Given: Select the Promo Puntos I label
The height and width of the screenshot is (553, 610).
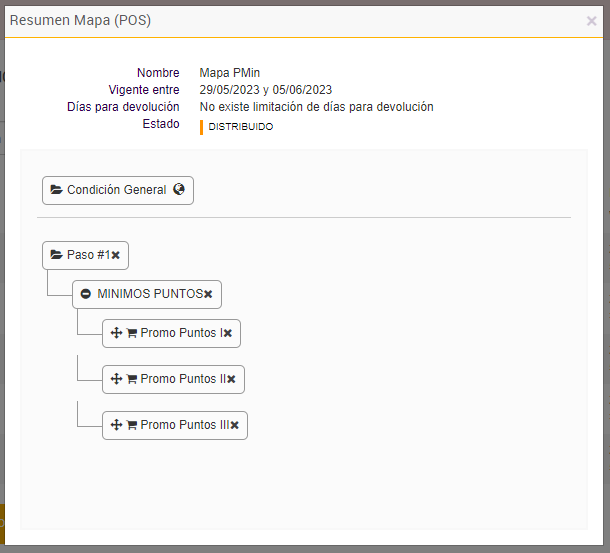Looking at the screenshot, I should pyautogui.click(x=181, y=333).
